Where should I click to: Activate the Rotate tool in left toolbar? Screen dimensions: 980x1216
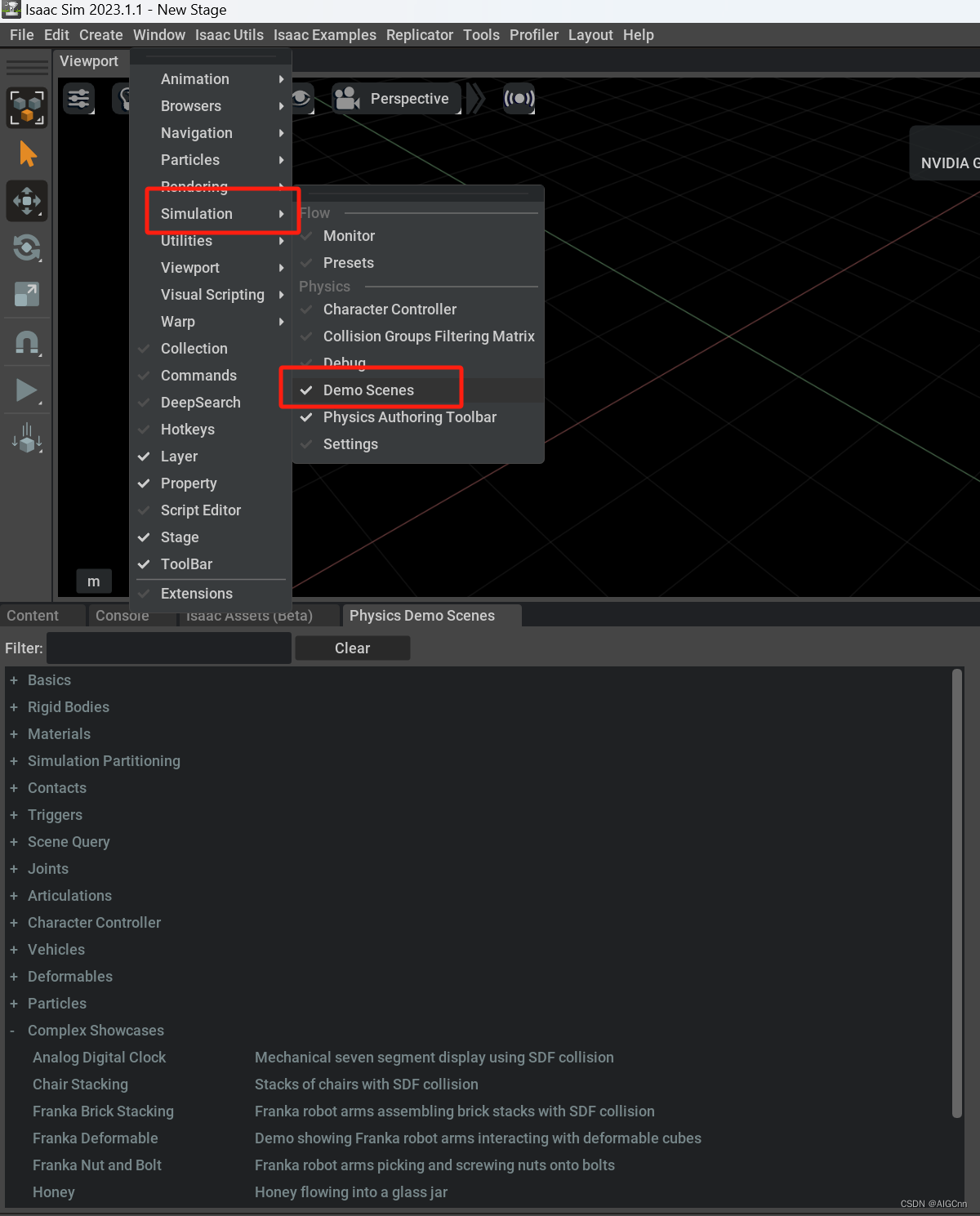point(27,247)
